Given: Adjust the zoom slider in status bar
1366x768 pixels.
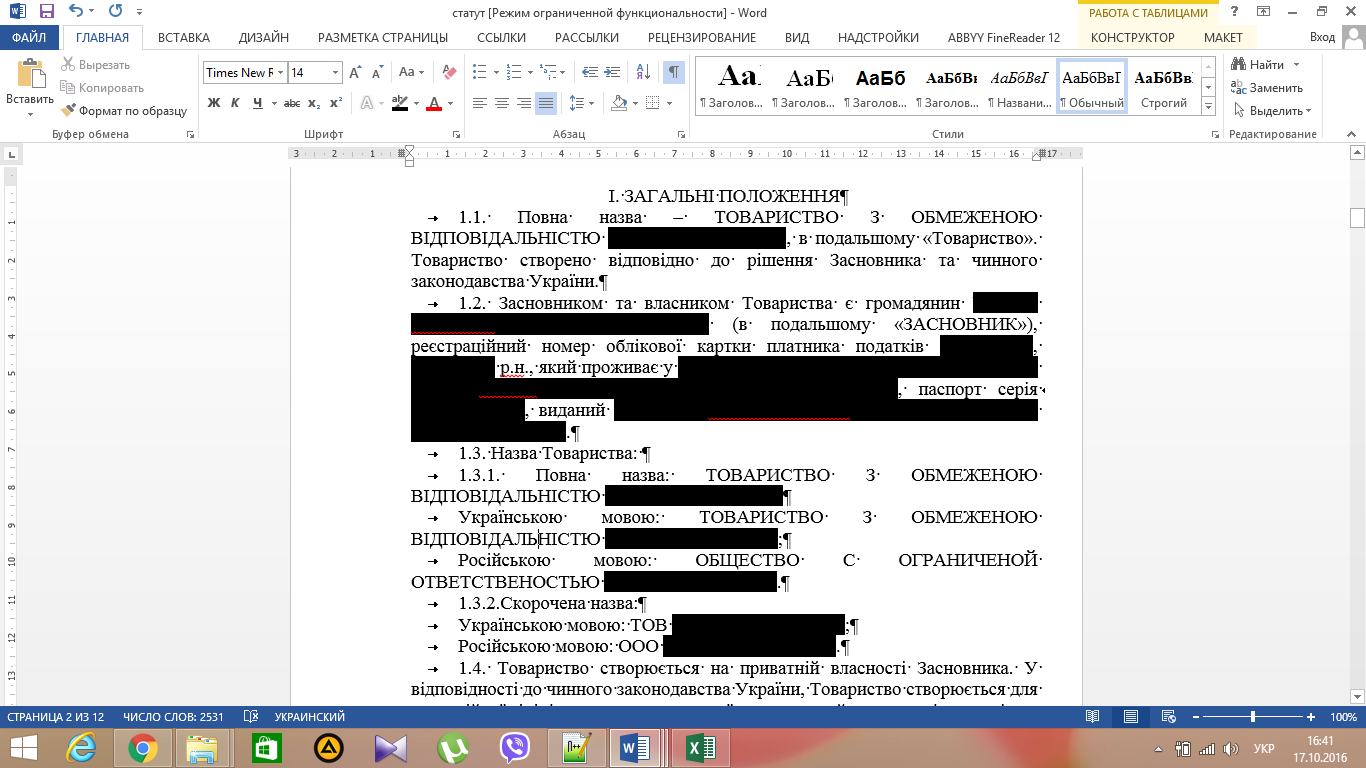Looking at the screenshot, I should (1253, 717).
